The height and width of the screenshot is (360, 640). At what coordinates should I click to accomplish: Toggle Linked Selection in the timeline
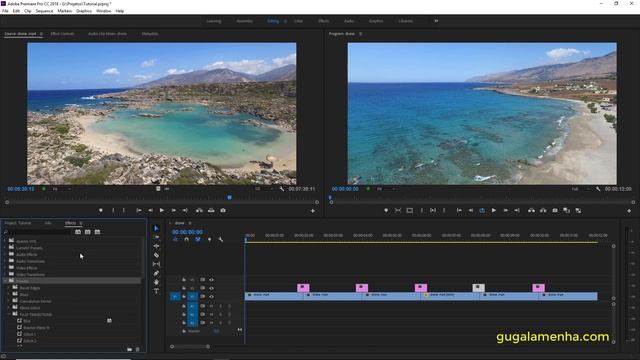pos(198,239)
